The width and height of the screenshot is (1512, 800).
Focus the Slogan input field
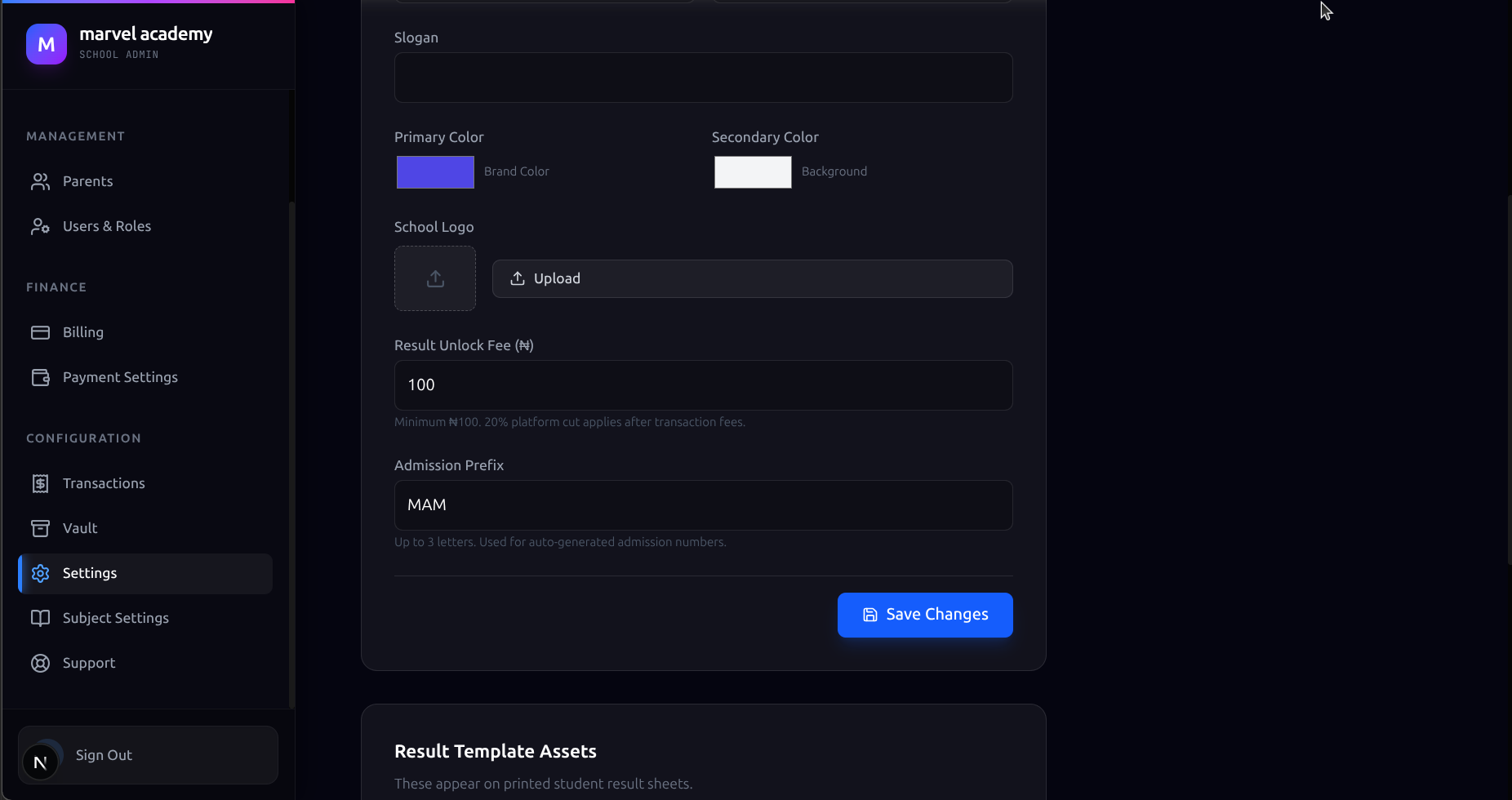click(704, 78)
